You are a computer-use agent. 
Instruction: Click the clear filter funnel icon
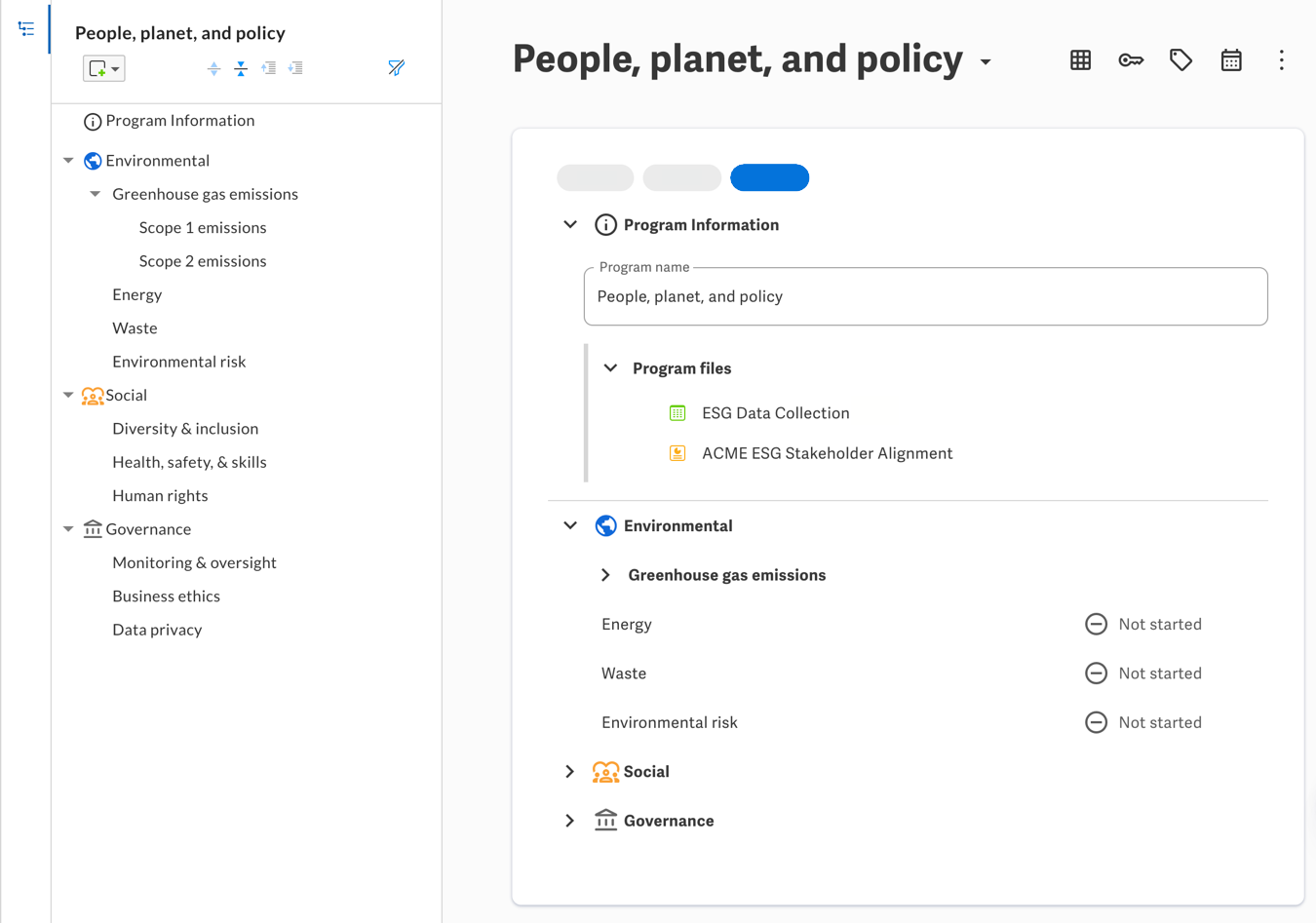396,68
